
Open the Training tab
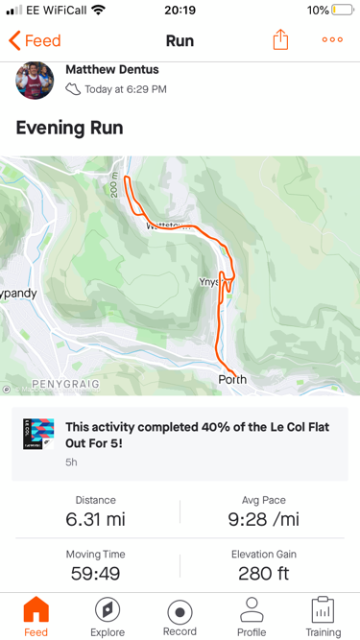323,617
